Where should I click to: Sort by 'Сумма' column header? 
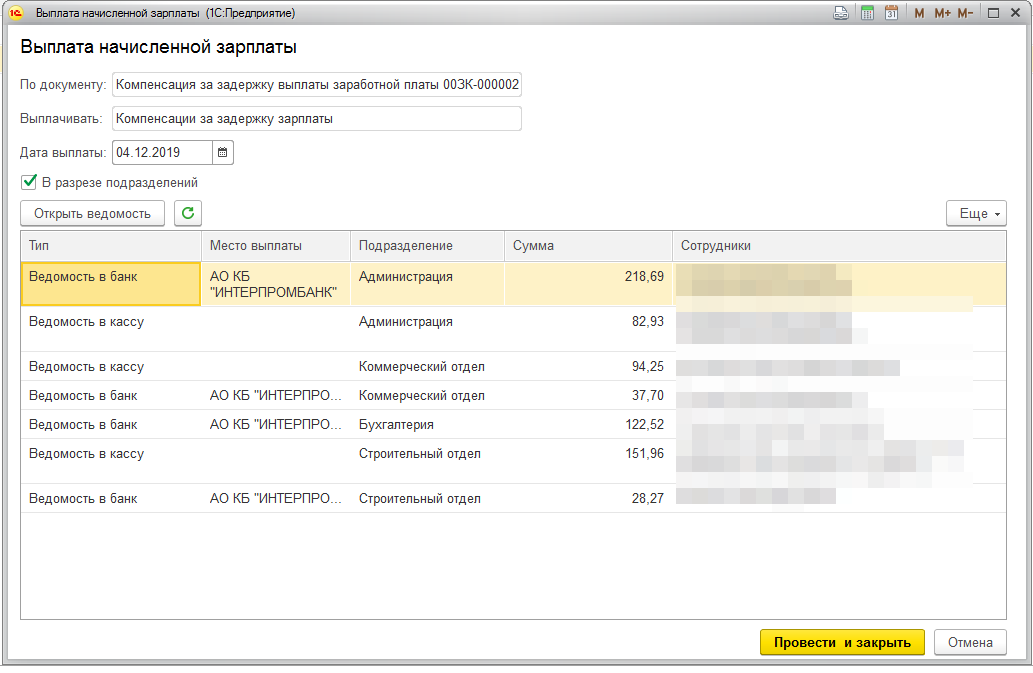point(588,246)
